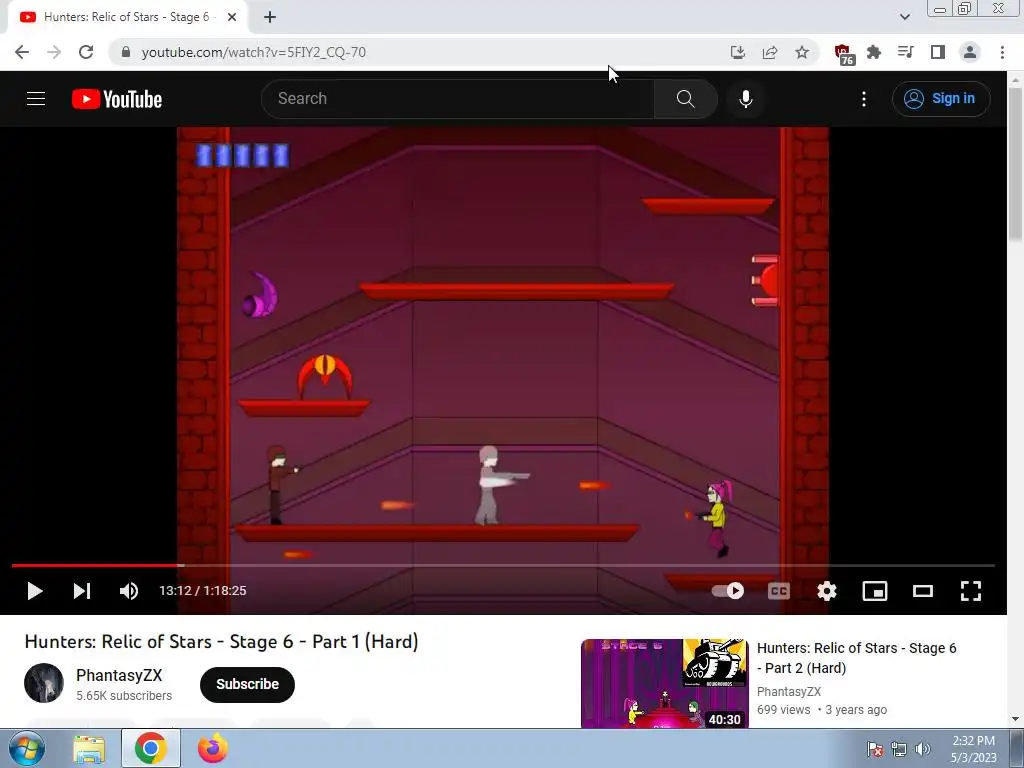Enter full screen mode
Screen dimensions: 1024x768
click(970, 591)
